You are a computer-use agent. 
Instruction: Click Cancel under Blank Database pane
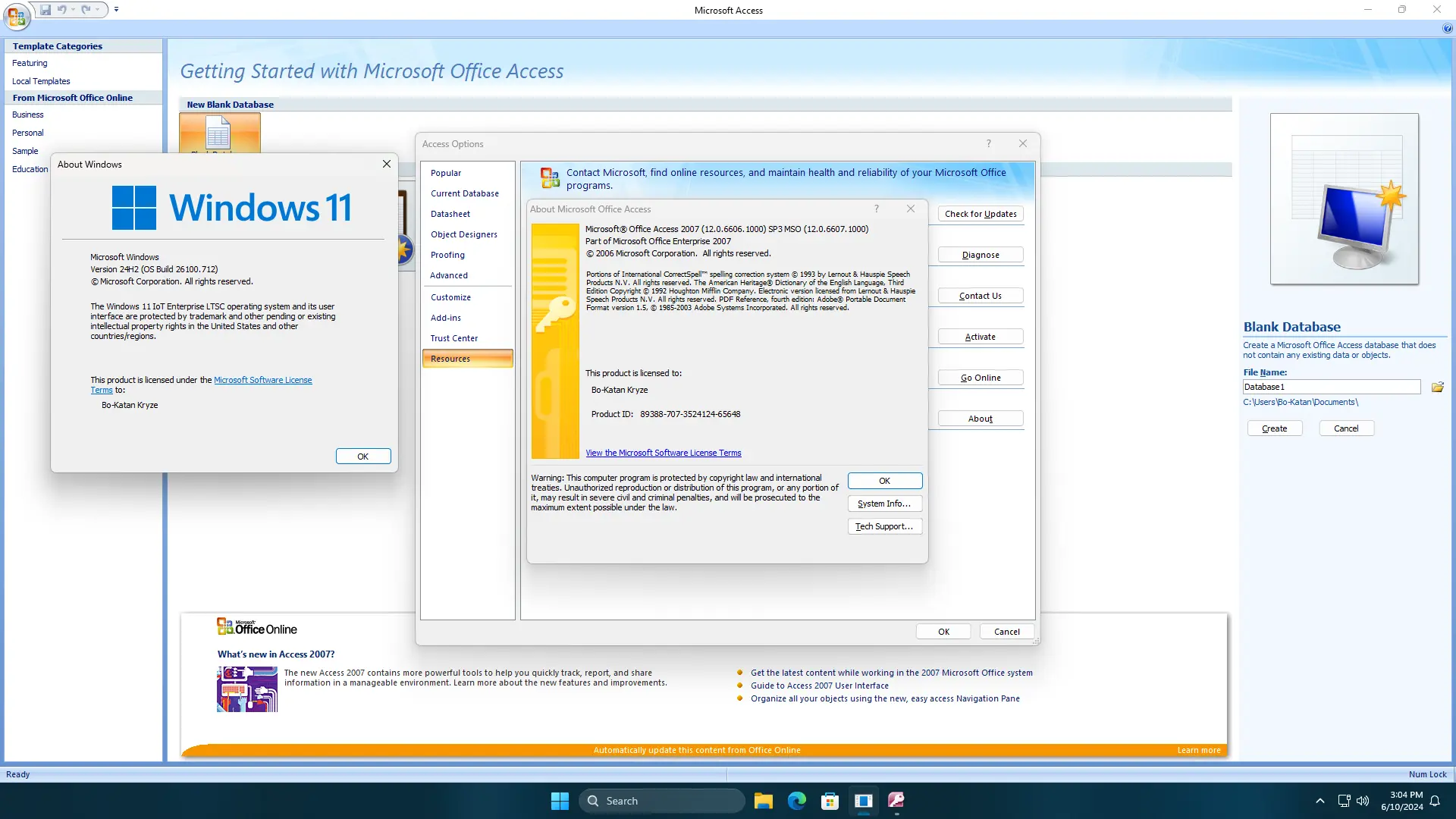(1347, 428)
